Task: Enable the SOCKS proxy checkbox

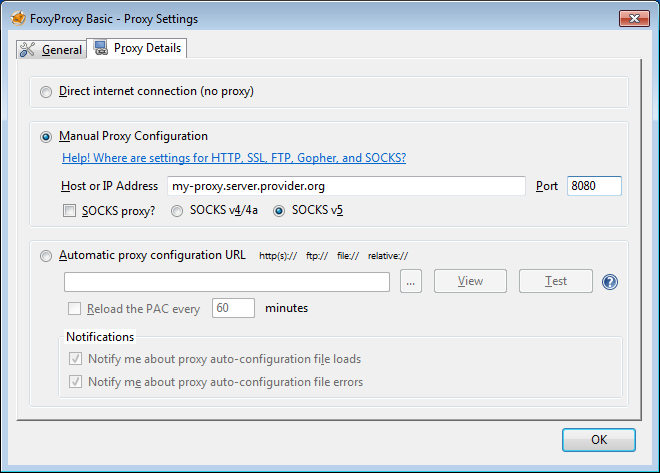Action: pos(69,211)
